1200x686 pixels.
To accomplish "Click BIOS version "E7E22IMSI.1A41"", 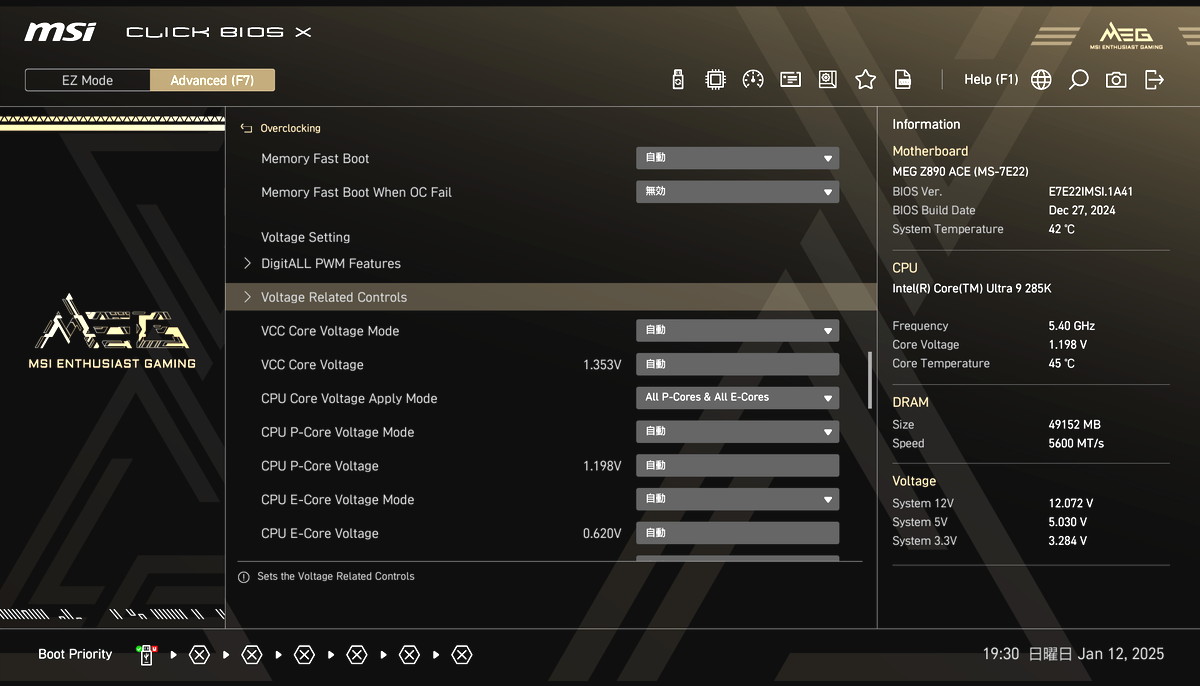I will [1091, 192].
